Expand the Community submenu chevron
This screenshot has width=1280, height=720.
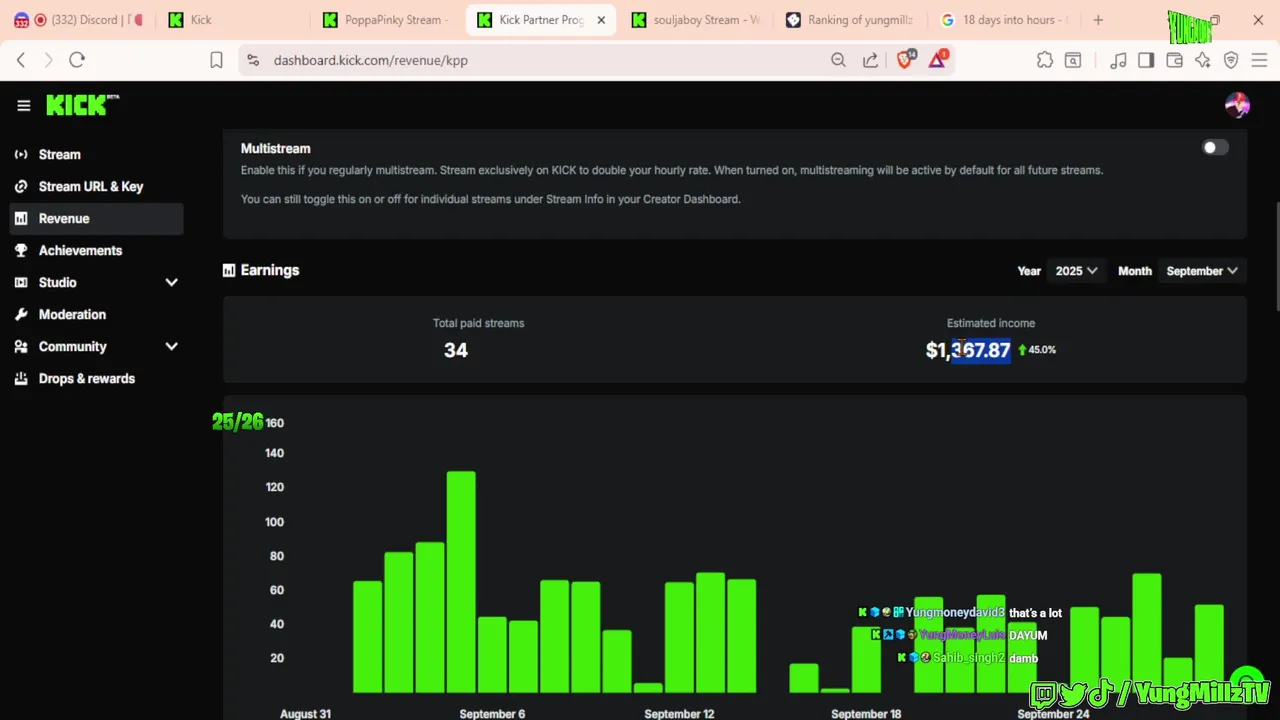pos(171,346)
